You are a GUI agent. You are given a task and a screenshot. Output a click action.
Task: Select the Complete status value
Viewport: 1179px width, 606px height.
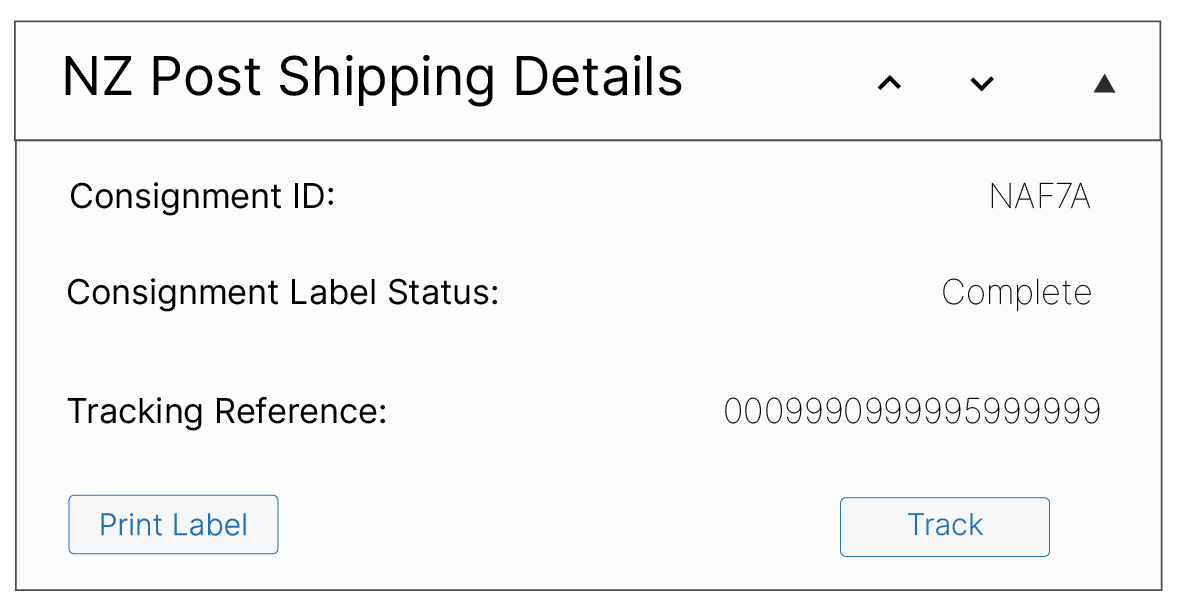coord(1016,293)
